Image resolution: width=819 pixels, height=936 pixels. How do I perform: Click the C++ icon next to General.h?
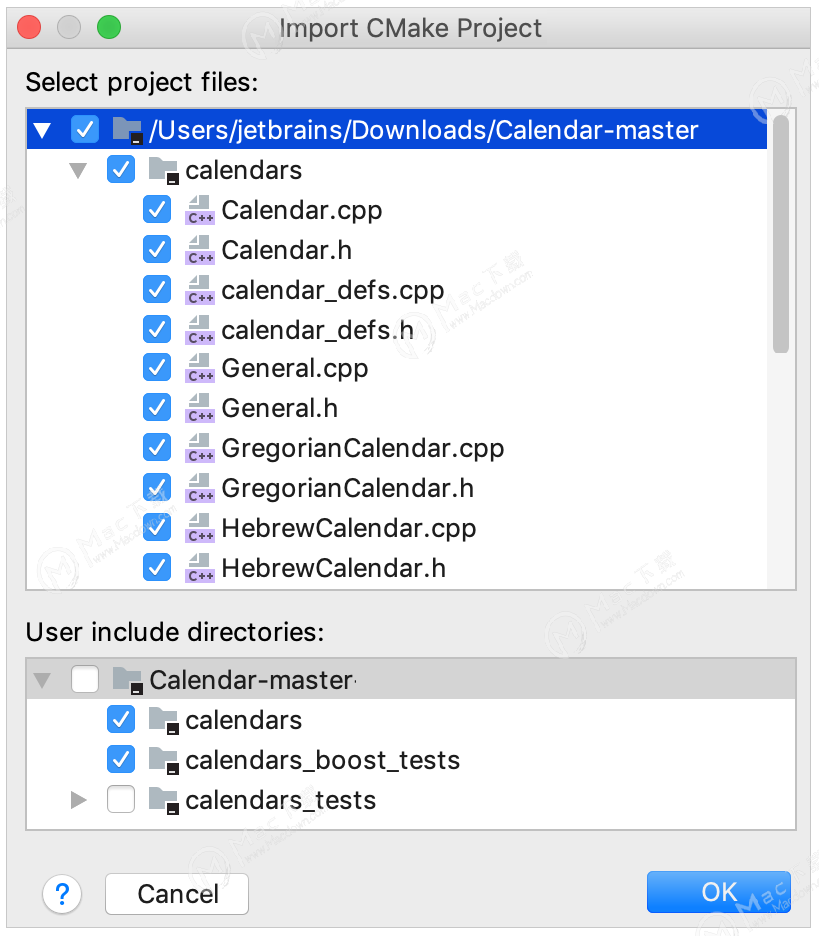[x=200, y=408]
